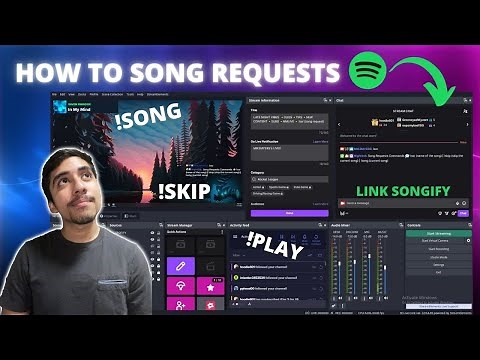Click the Bits icon in chat input

tap(458, 203)
